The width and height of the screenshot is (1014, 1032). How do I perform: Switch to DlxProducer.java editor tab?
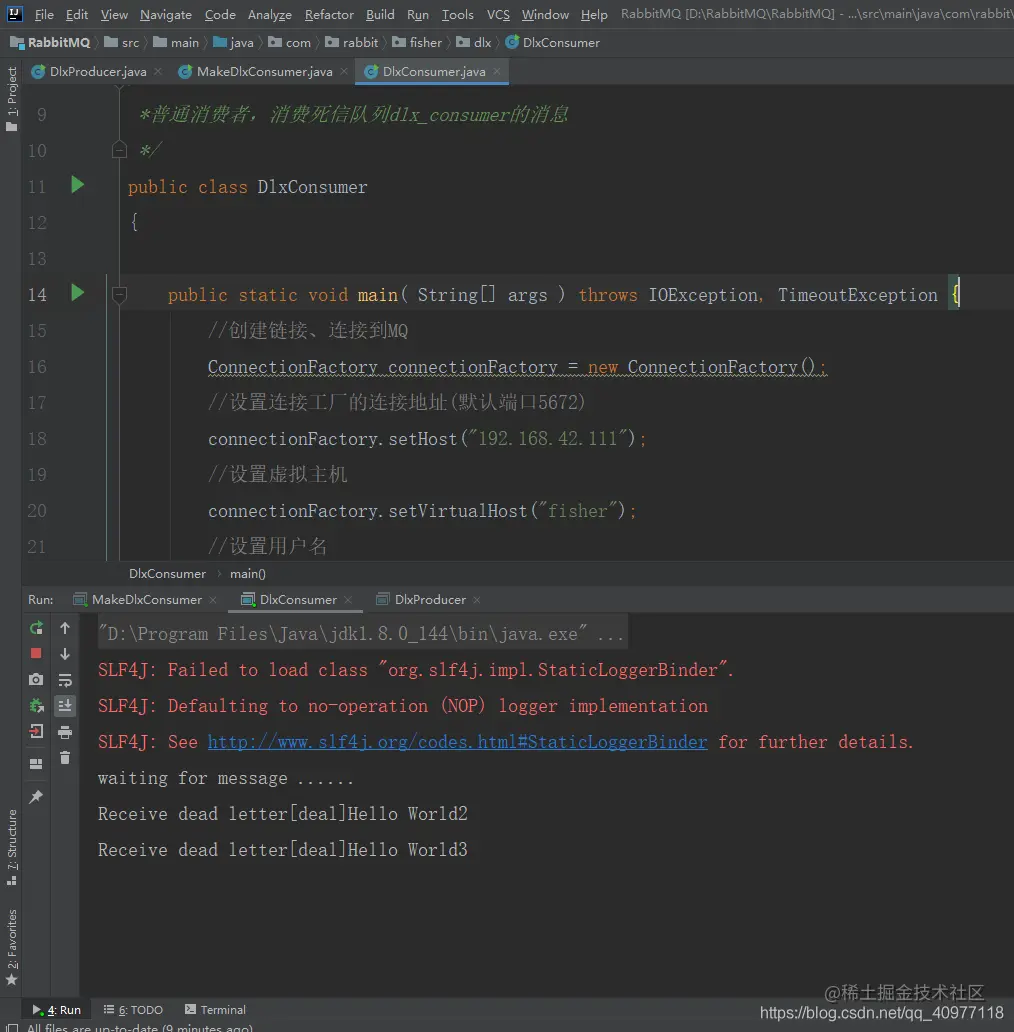point(97,71)
